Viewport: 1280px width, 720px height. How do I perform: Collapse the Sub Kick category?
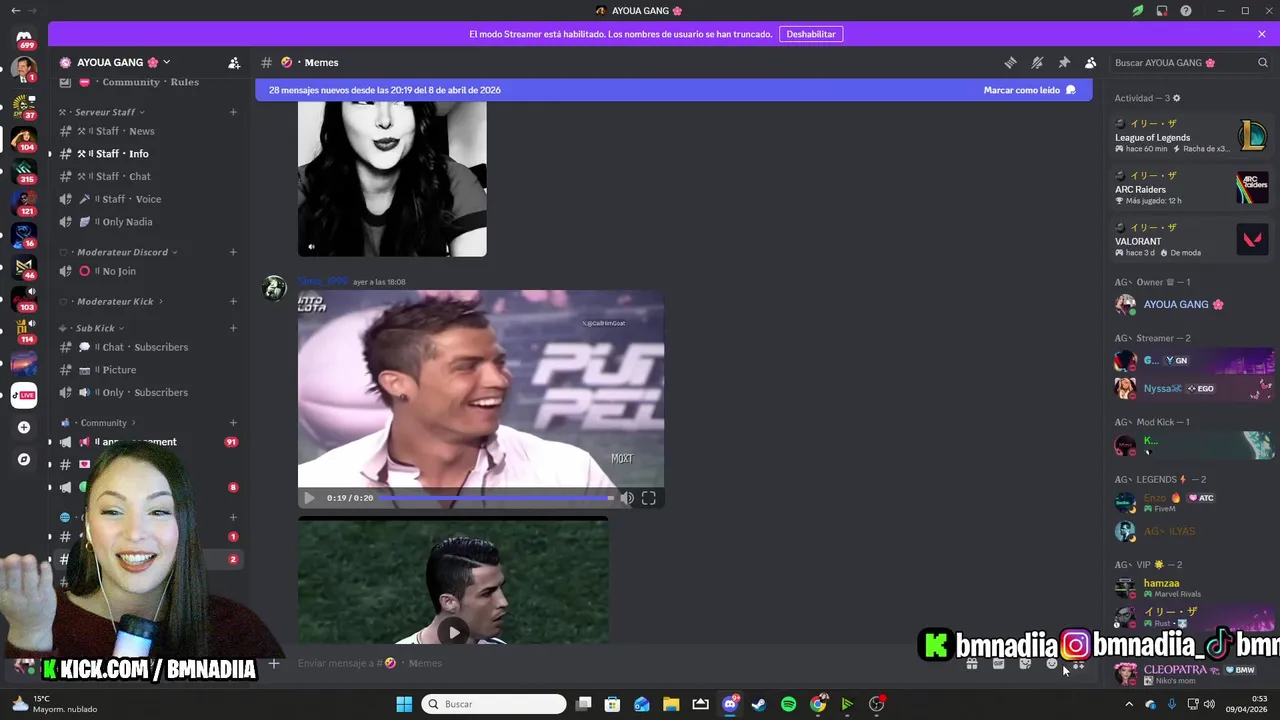click(x=93, y=328)
